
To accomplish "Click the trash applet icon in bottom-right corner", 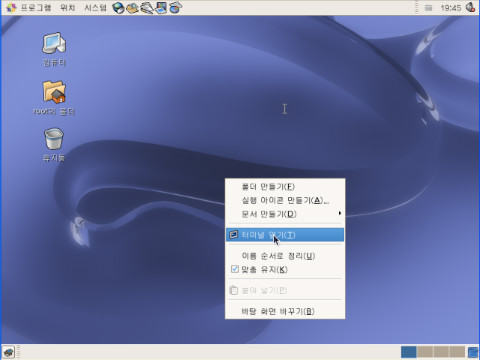I will pos(473,352).
